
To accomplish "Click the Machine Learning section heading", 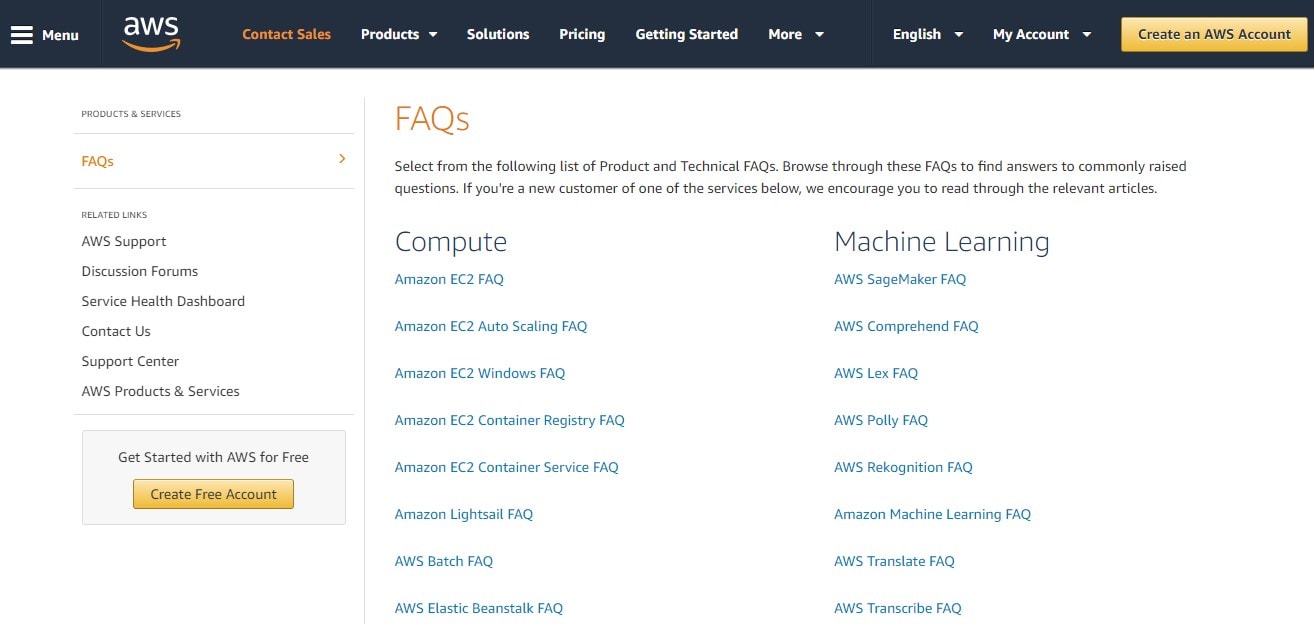I will [942, 242].
